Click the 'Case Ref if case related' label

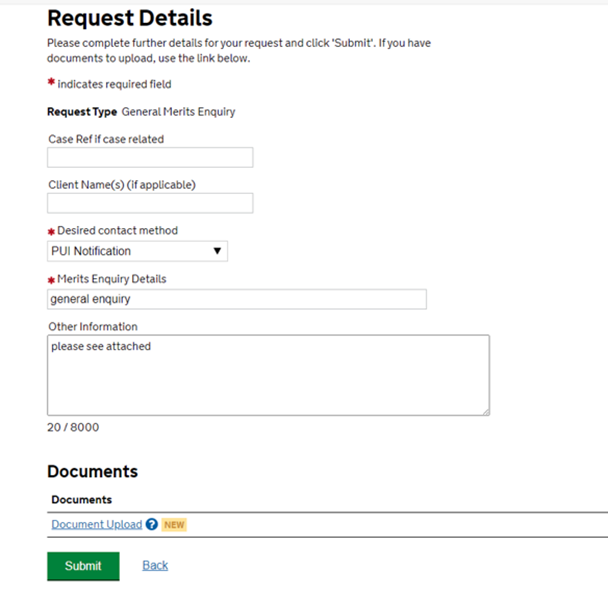106,139
